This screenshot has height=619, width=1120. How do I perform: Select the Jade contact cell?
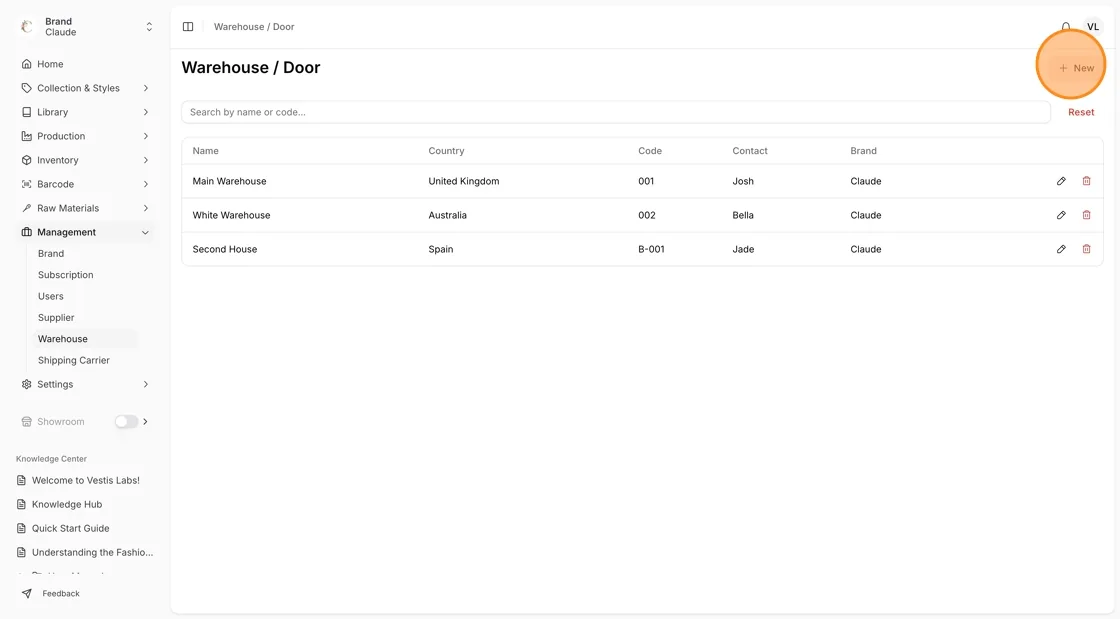(743, 249)
